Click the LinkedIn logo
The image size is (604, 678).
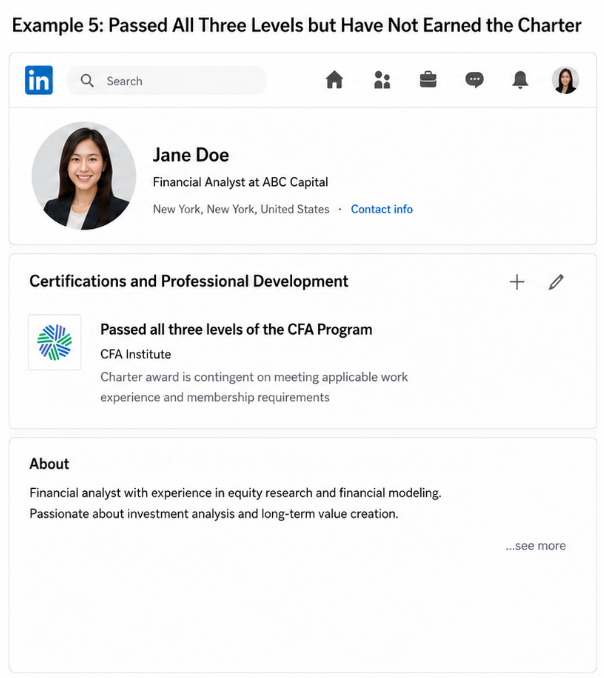39,80
